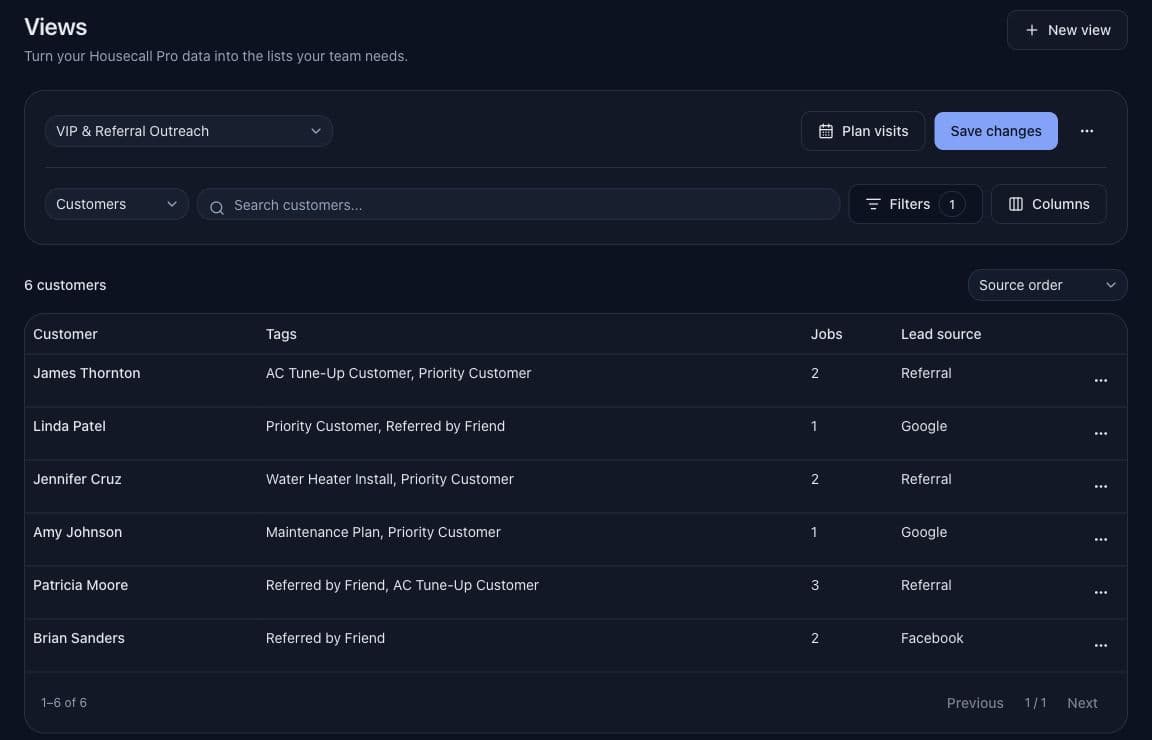The image size is (1152, 740).
Task: Click tags 'Maintenance Plan, Priority Customer'
Action: [383, 532]
